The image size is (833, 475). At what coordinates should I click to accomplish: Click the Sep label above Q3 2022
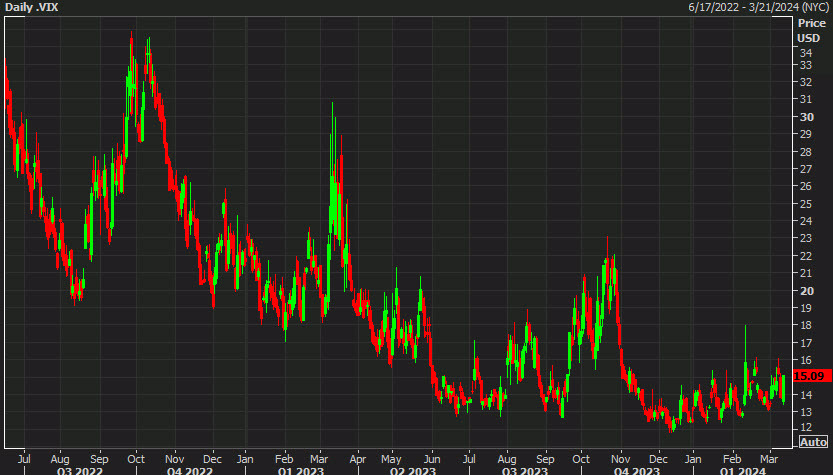tap(99, 459)
